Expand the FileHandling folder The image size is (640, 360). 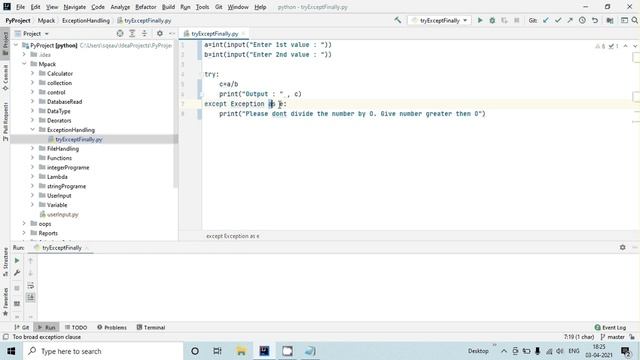pyautogui.click(x=33, y=149)
